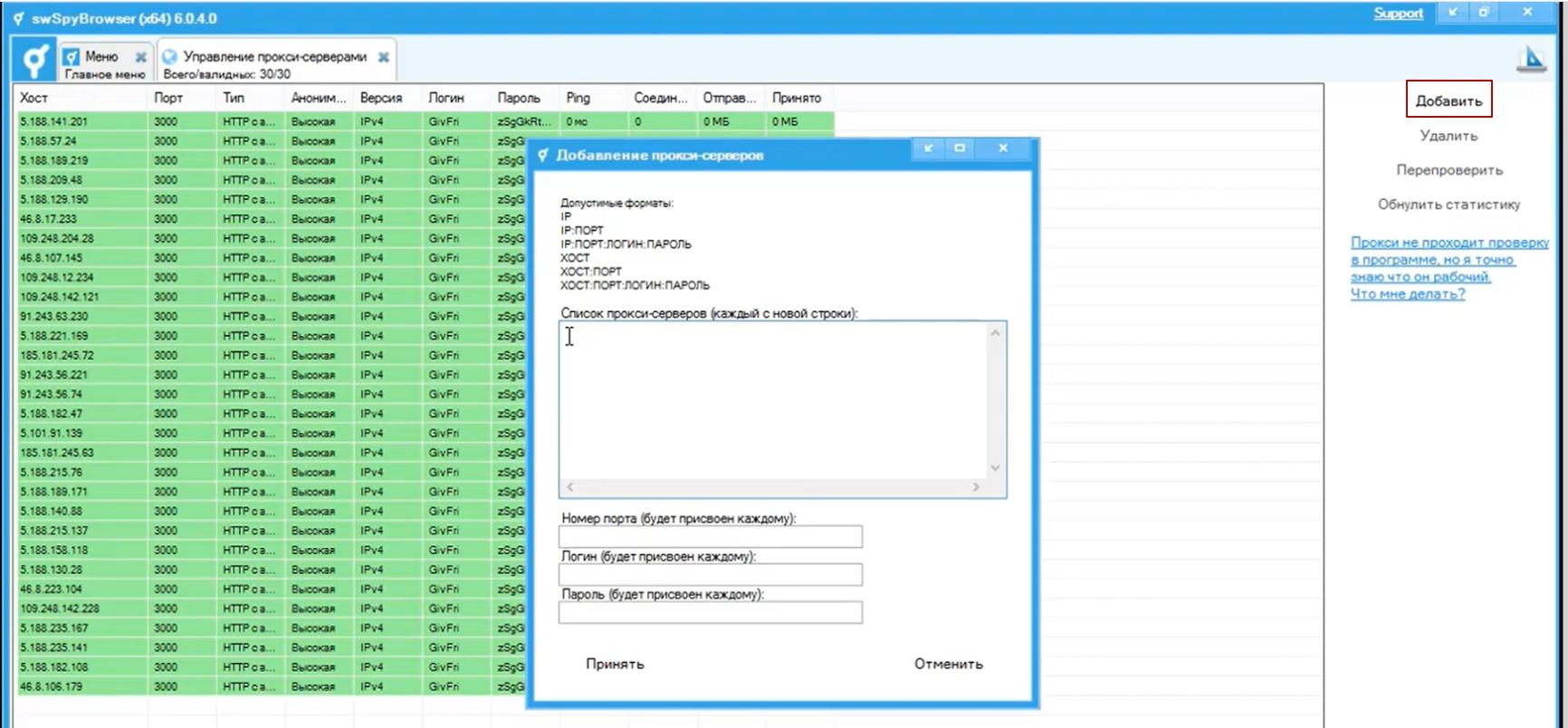Click the Пароль input field in dialog
The width and height of the screenshot is (1568, 728).
711,613
